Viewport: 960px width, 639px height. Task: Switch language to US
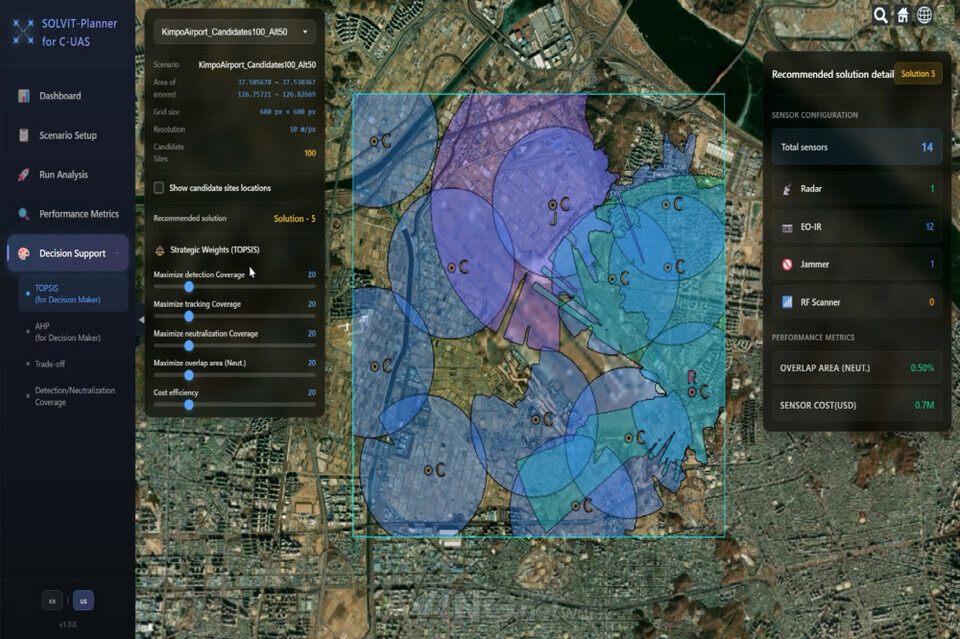click(x=83, y=601)
